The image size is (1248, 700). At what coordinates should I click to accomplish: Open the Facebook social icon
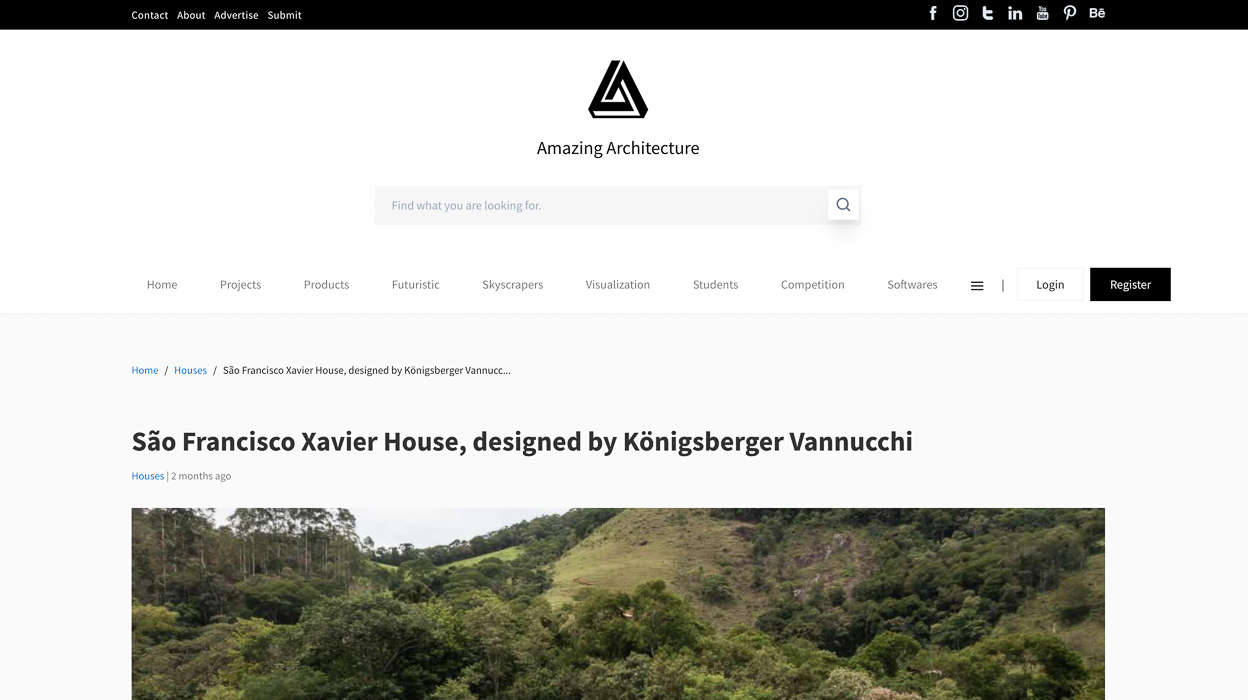tap(933, 13)
